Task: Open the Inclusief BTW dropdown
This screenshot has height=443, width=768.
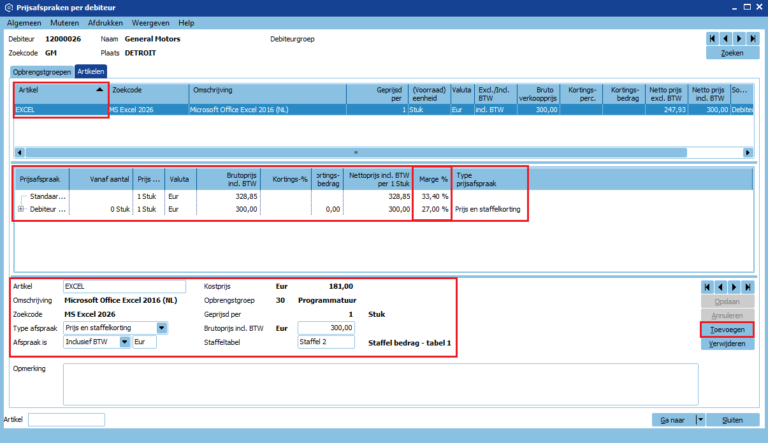Action: tap(124, 341)
